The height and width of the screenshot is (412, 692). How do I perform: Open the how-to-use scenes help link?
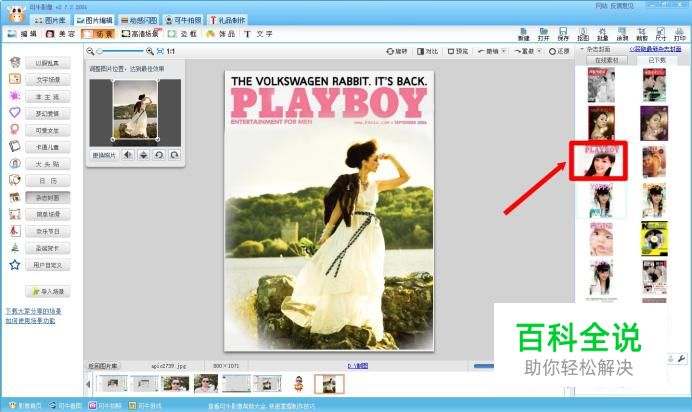(x=30, y=321)
